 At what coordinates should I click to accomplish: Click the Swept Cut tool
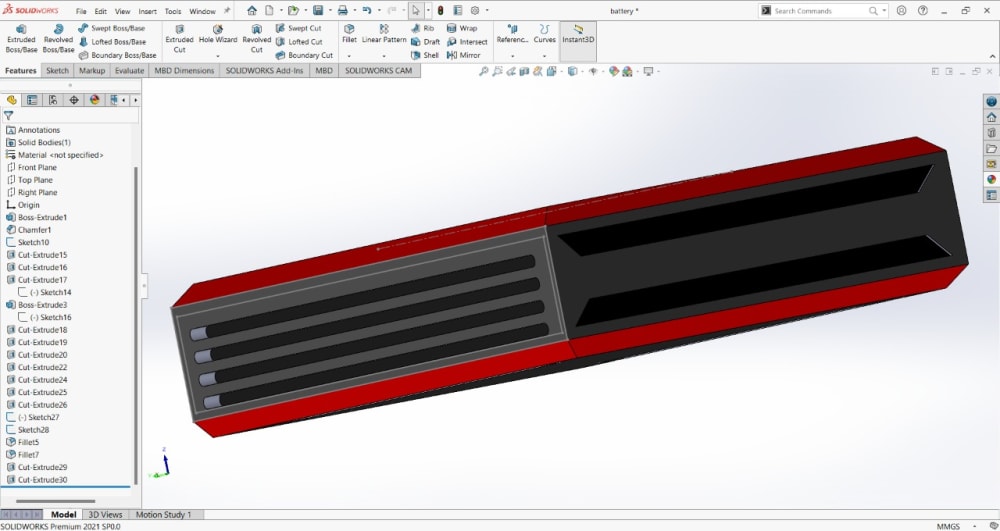298,28
